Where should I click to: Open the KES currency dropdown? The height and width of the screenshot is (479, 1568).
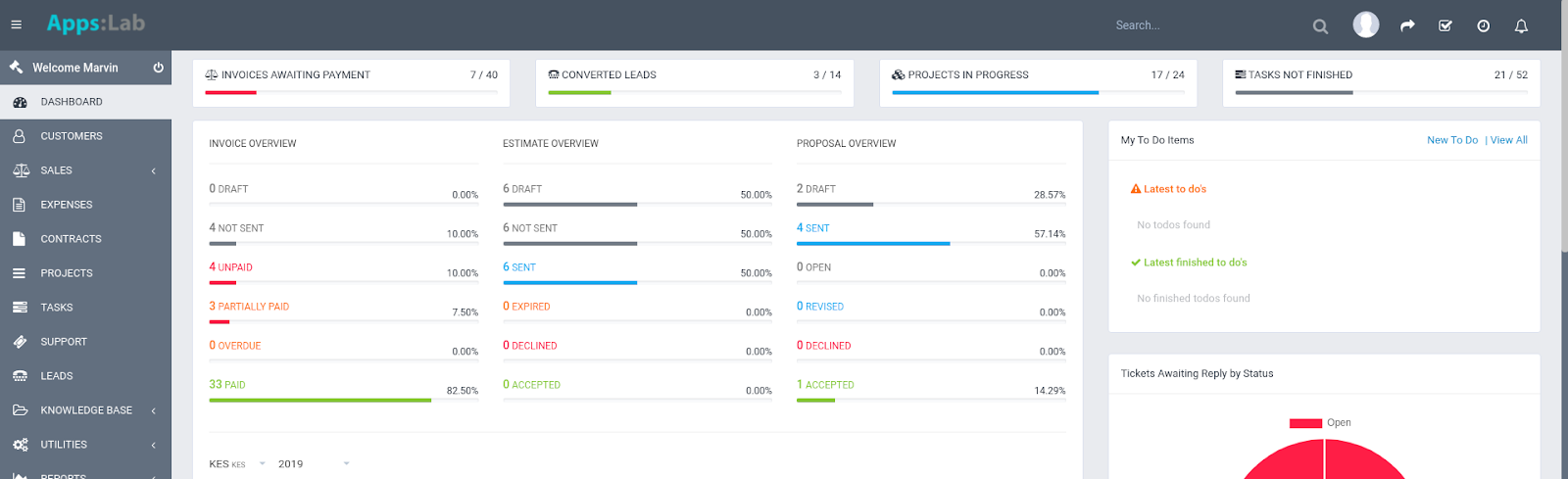(x=237, y=464)
